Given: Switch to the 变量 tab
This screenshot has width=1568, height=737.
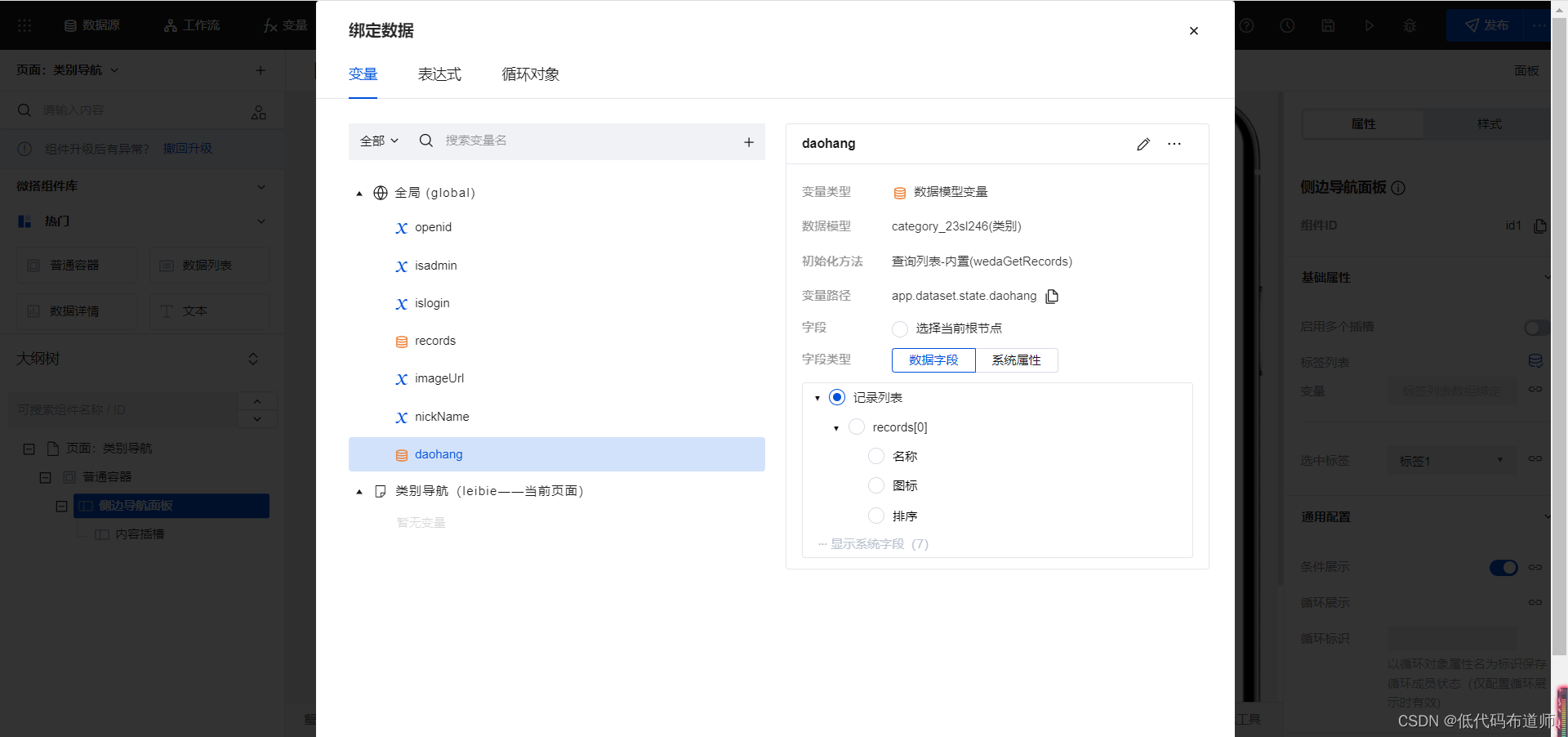Looking at the screenshot, I should 363,74.
